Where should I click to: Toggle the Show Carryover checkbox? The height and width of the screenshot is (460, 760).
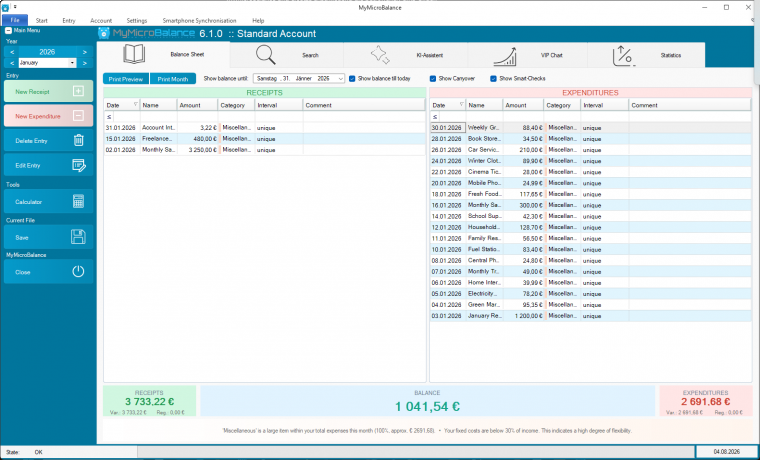[433, 79]
